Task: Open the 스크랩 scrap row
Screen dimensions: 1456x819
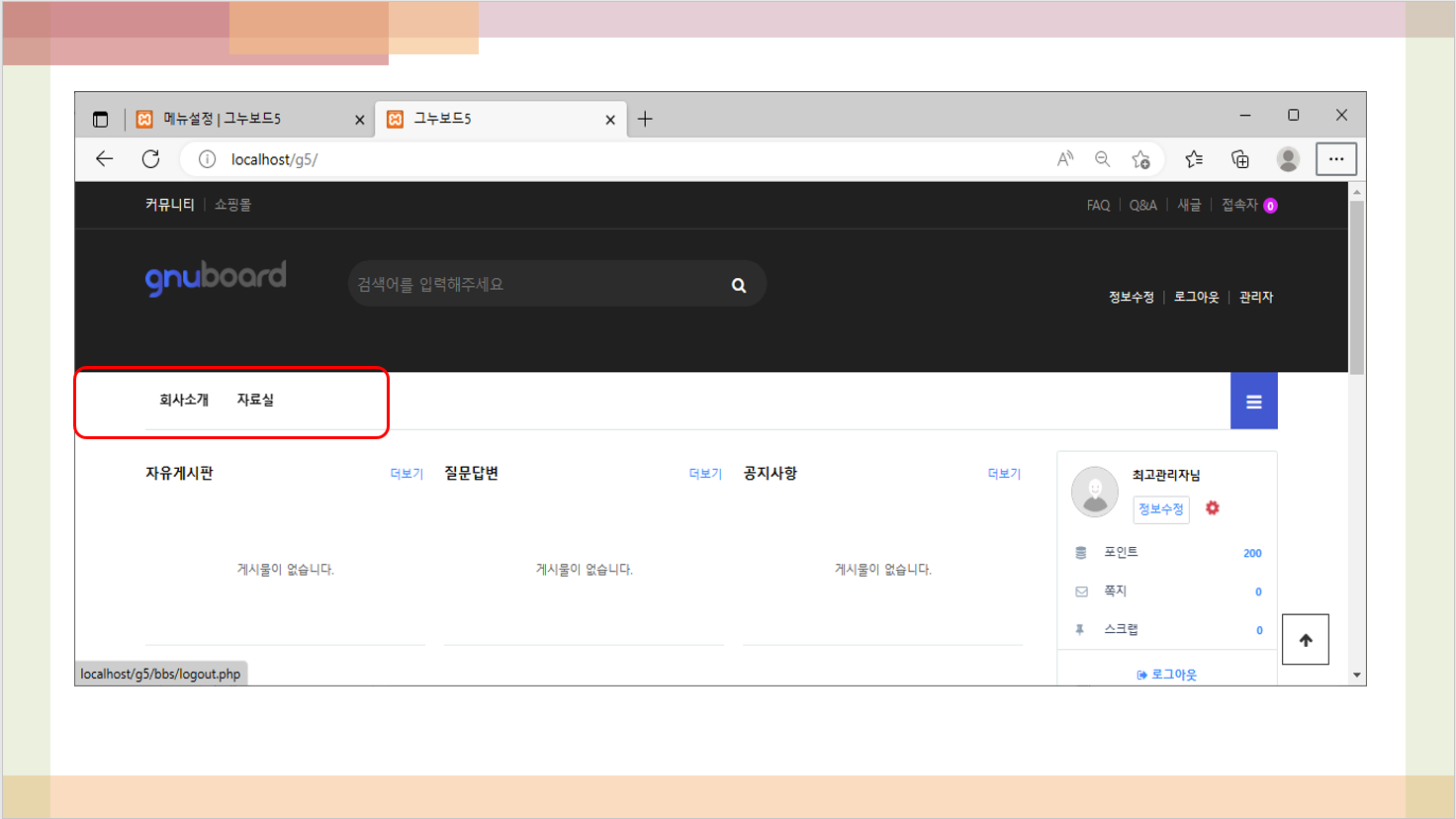Action: coord(1168,629)
